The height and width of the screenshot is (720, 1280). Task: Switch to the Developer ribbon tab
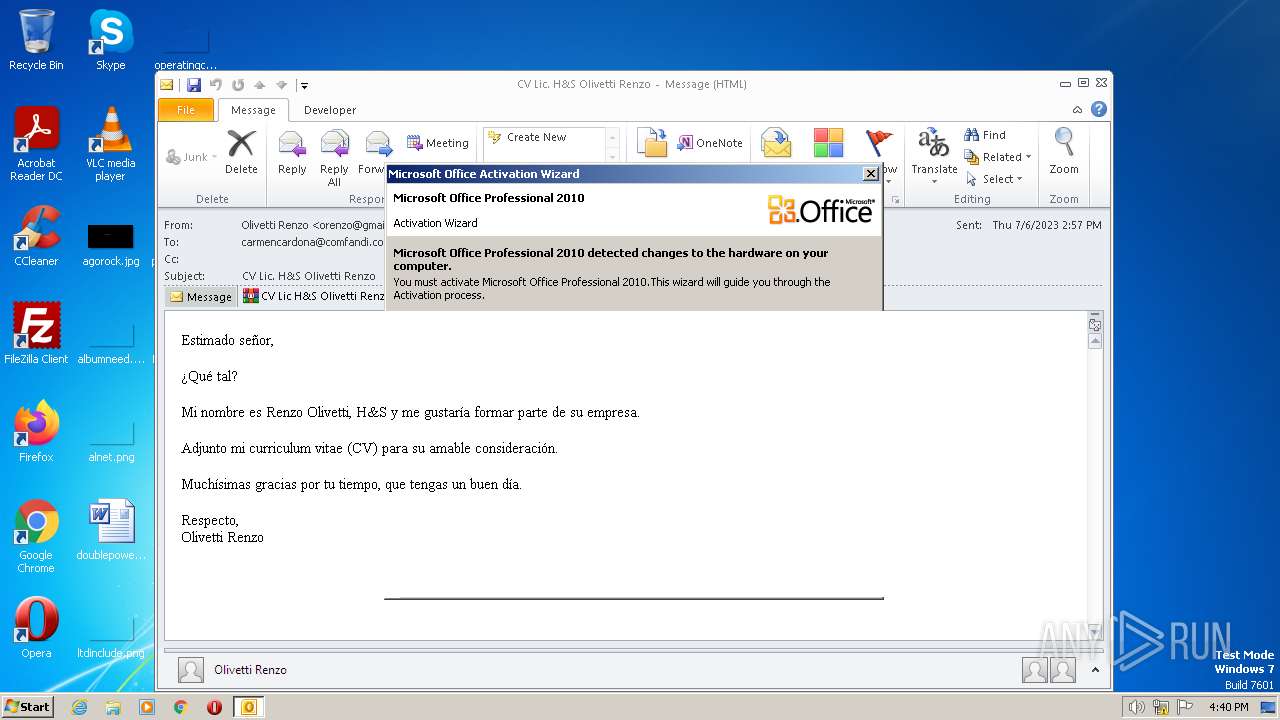[x=330, y=110]
